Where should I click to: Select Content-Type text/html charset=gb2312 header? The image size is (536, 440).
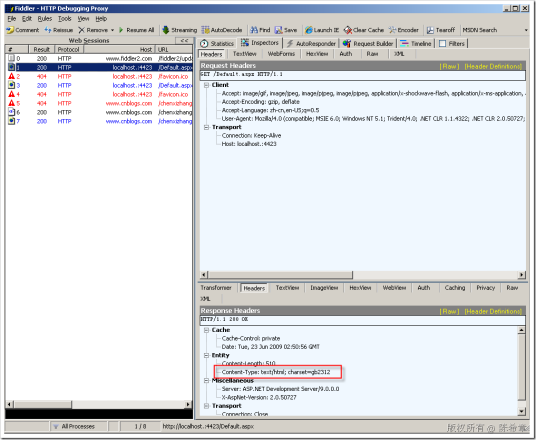tap(276, 372)
